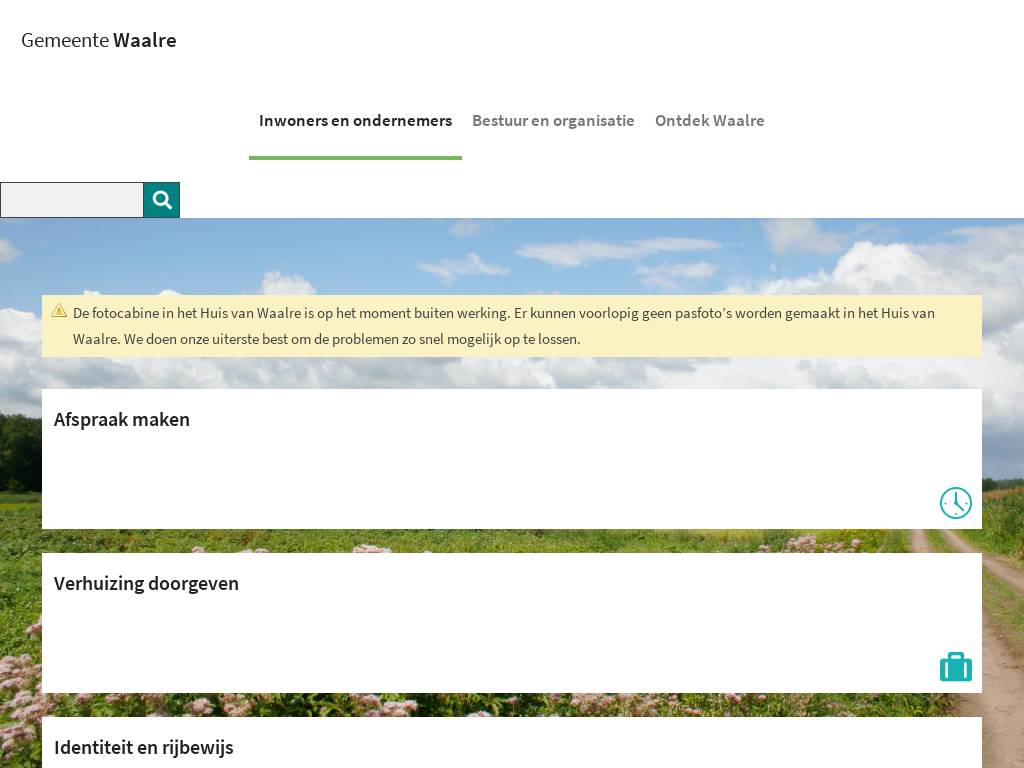Open the clock icon in Afspraak maken card
Image resolution: width=1024 pixels, height=768 pixels.
click(x=955, y=503)
